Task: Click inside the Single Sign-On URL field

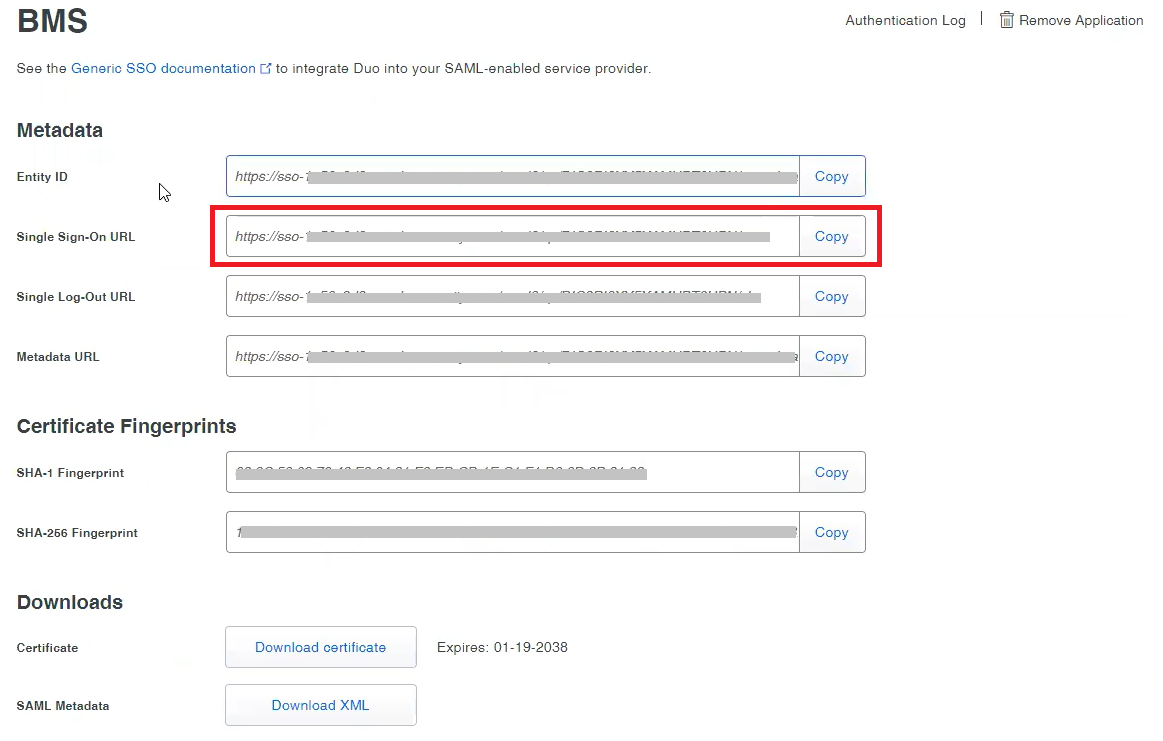Action: (512, 237)
